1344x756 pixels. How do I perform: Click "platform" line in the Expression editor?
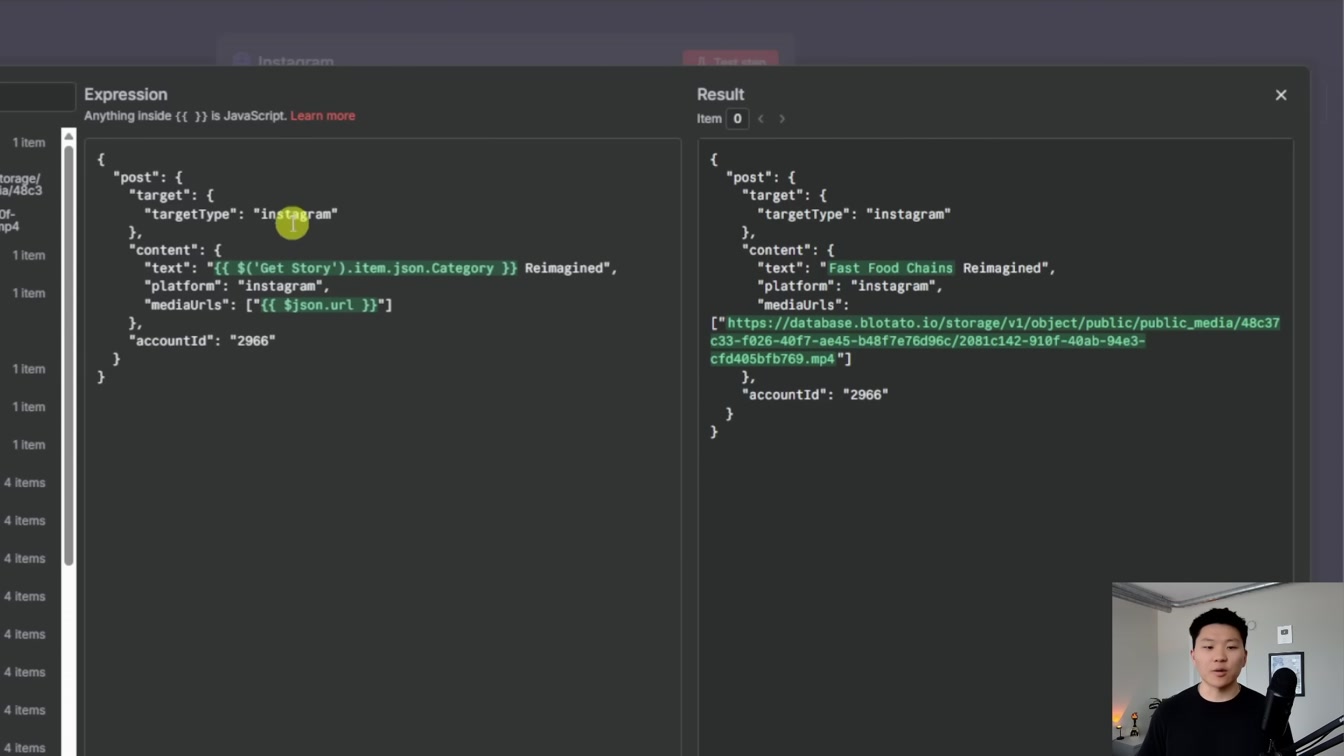(x=237, y=286)
